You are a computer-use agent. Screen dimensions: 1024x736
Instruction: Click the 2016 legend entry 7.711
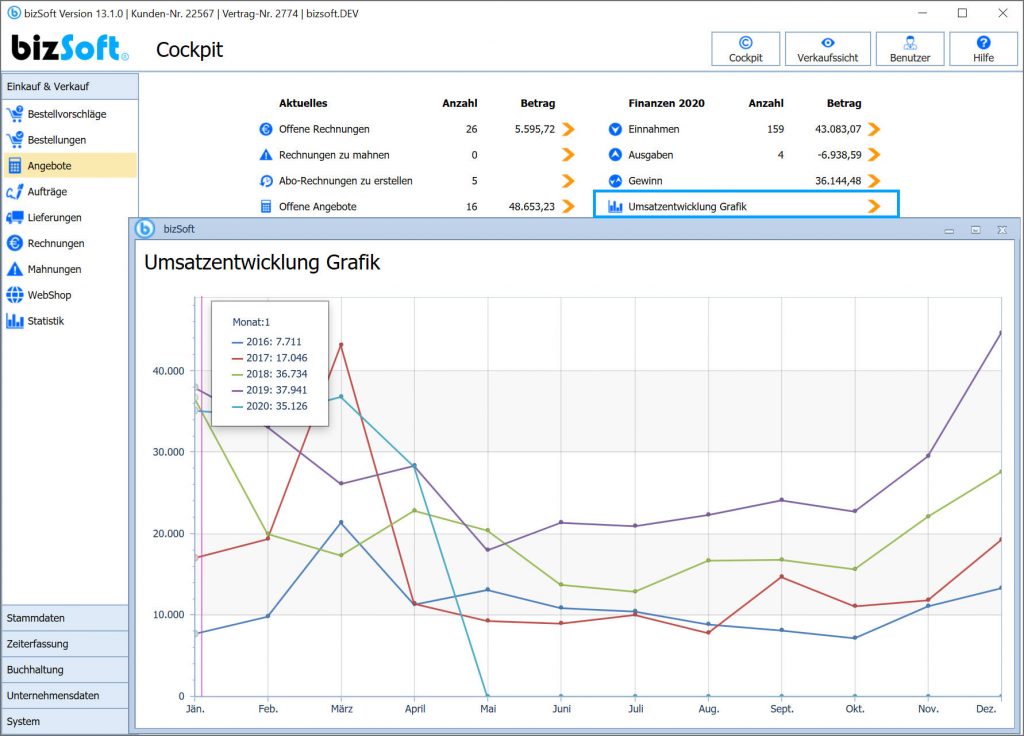pos(266,342)
